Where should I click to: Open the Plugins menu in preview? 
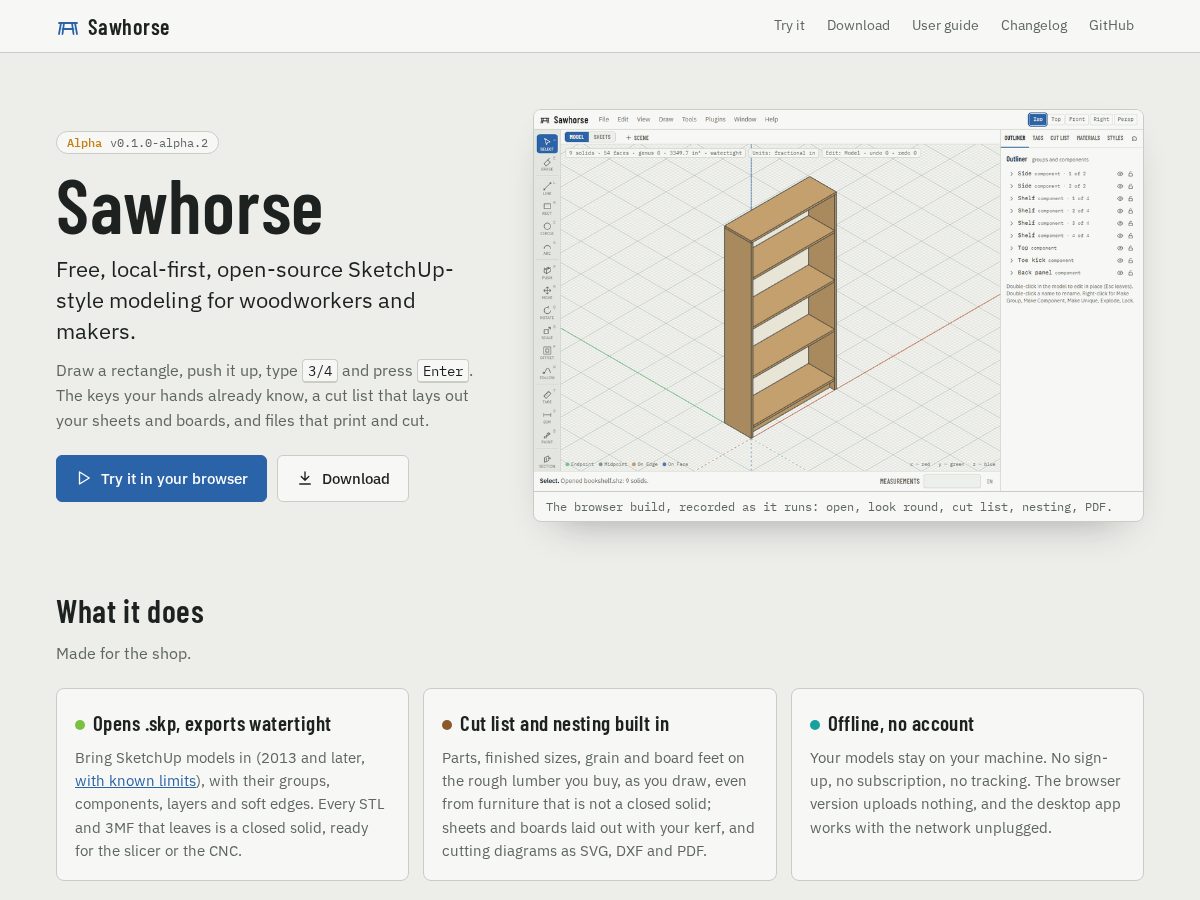pos(715,119)
